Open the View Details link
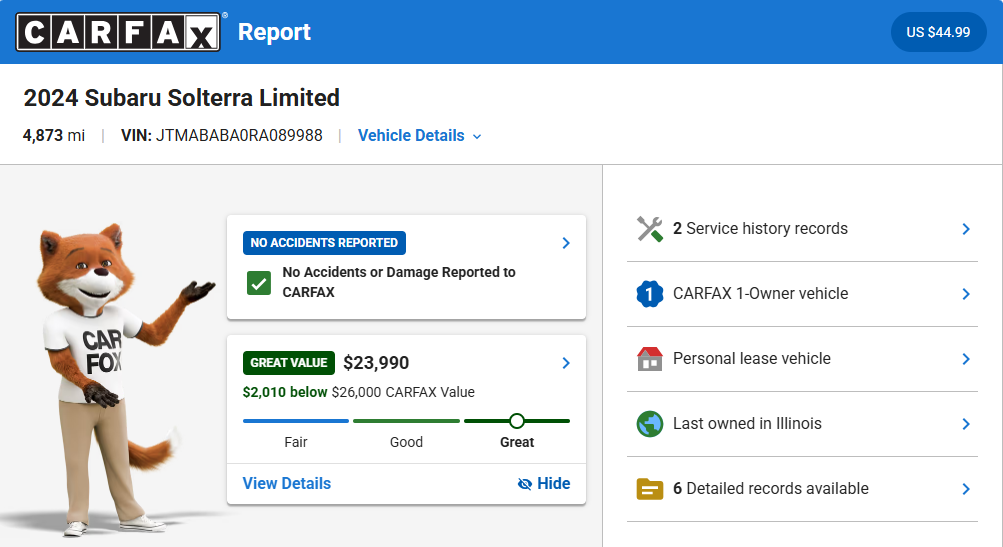Screen dimensions: 1003x547 [287, 484]
